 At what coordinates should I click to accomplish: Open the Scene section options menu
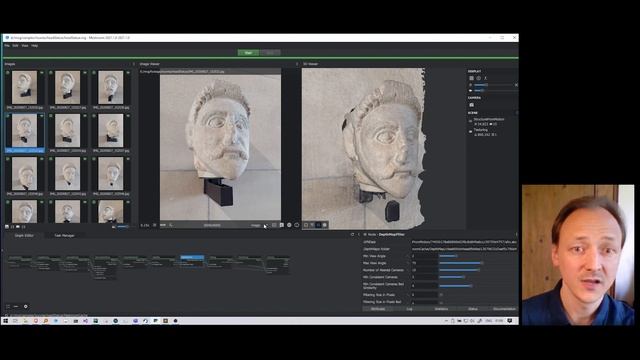[516, 113]
